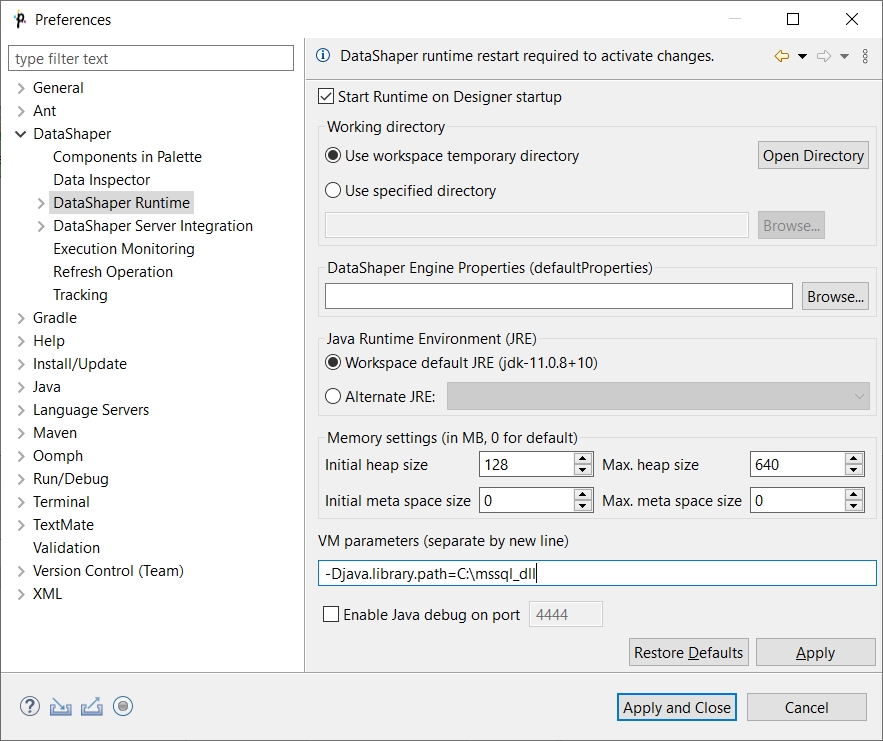Expand the General preferences node

pyautogui.click(x=21, y=88)
